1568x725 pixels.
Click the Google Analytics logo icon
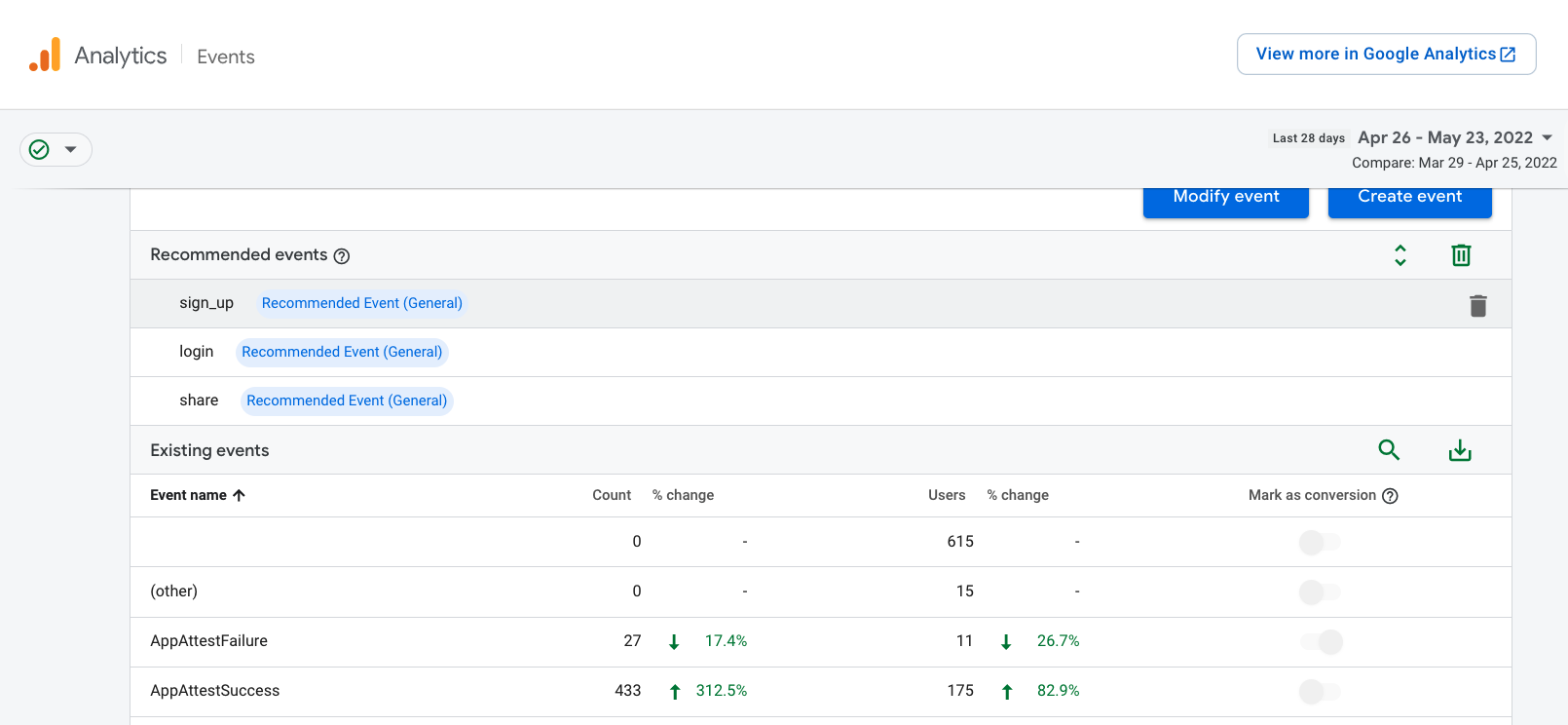[x=45, y=56]
